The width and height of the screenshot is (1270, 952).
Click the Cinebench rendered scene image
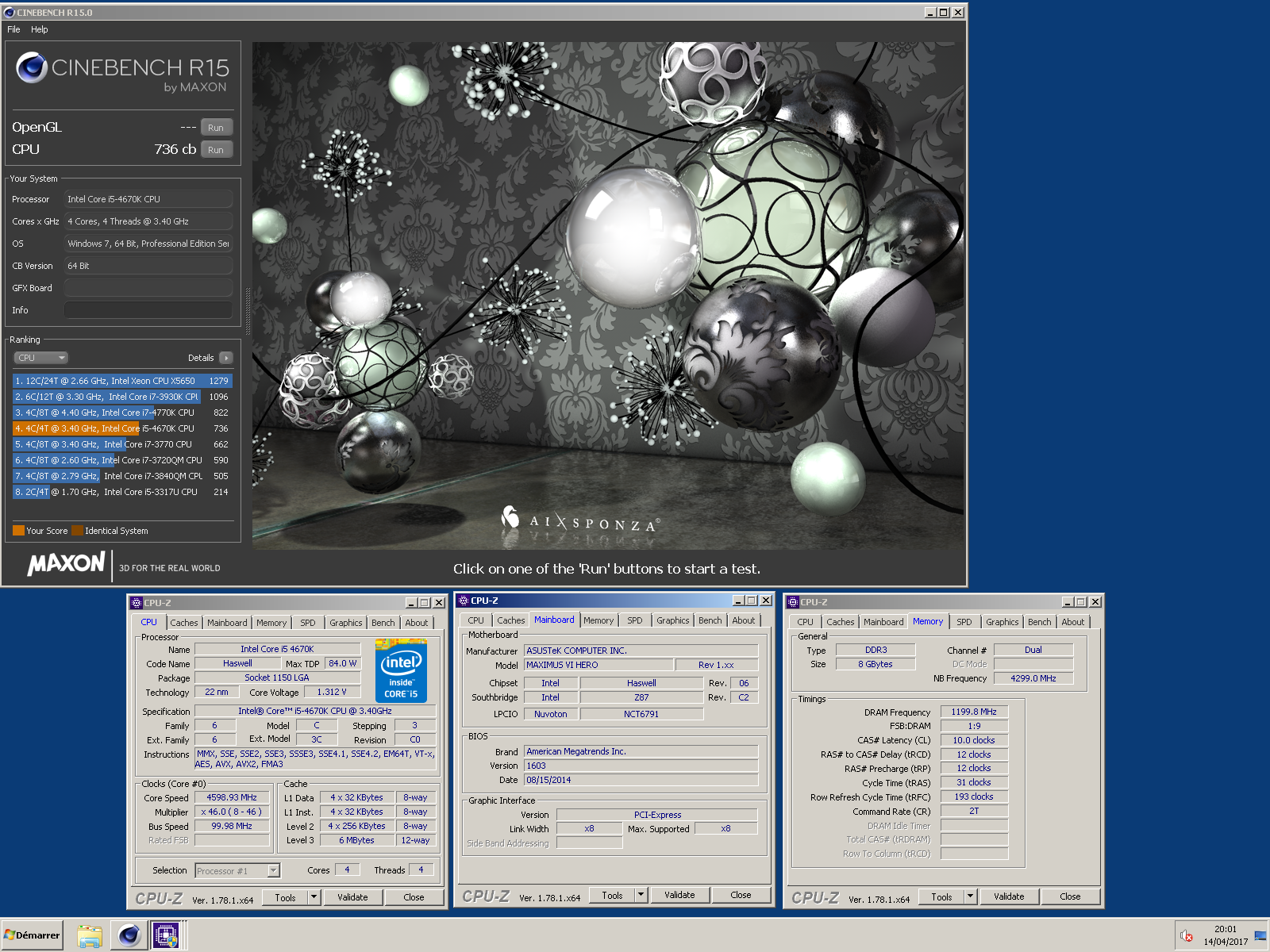click(x=609, y=295)
